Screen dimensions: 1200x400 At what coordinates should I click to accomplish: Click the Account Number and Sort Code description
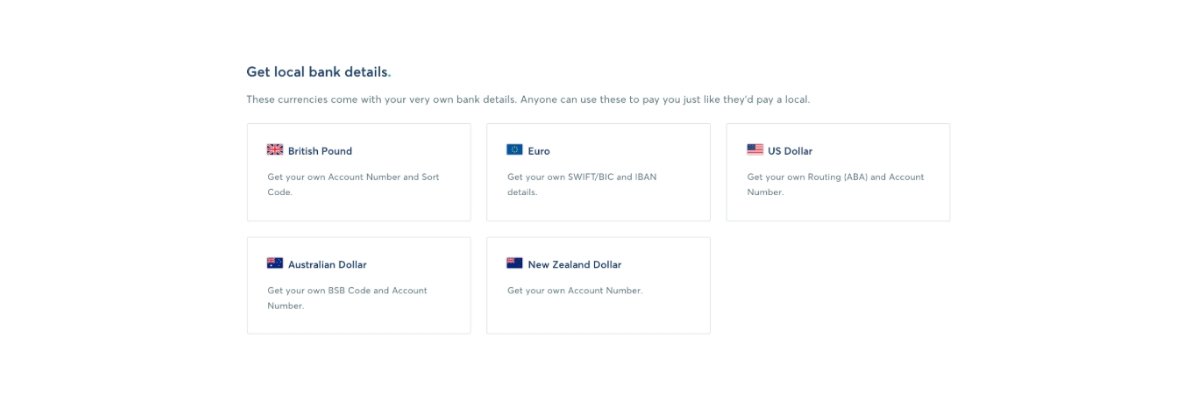coord(353,184)
